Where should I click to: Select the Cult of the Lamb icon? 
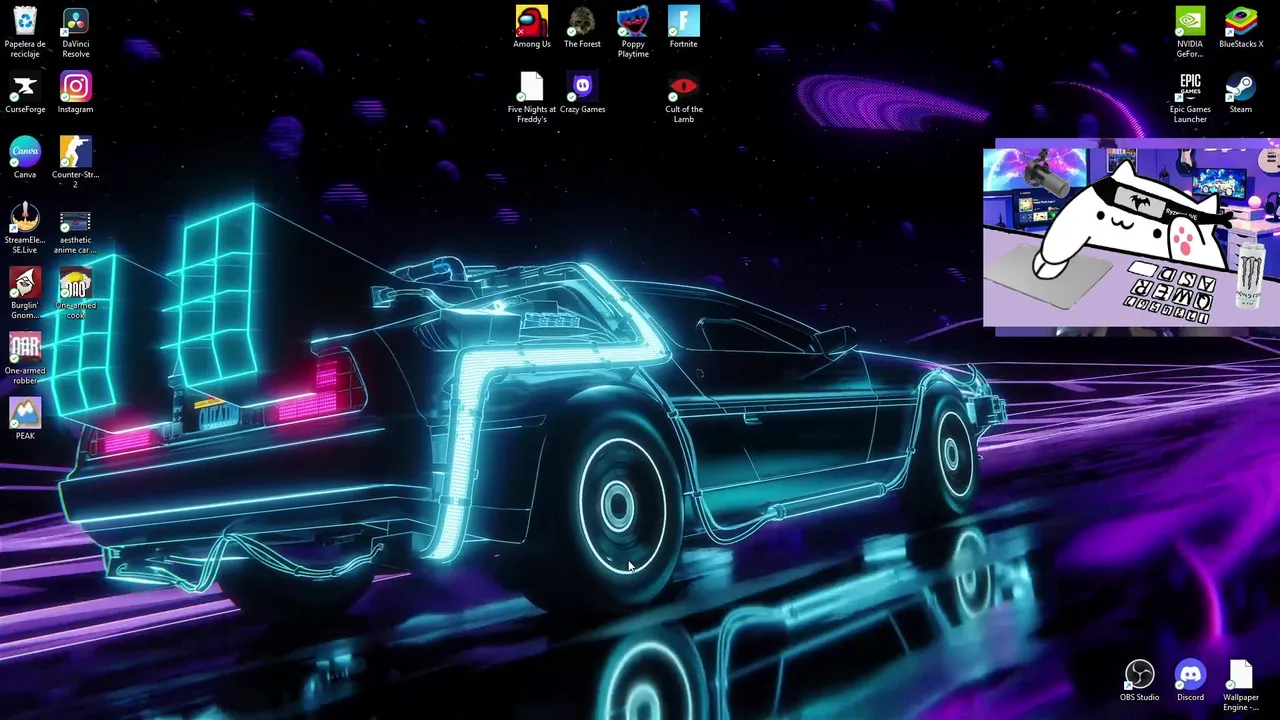(683, 97)
